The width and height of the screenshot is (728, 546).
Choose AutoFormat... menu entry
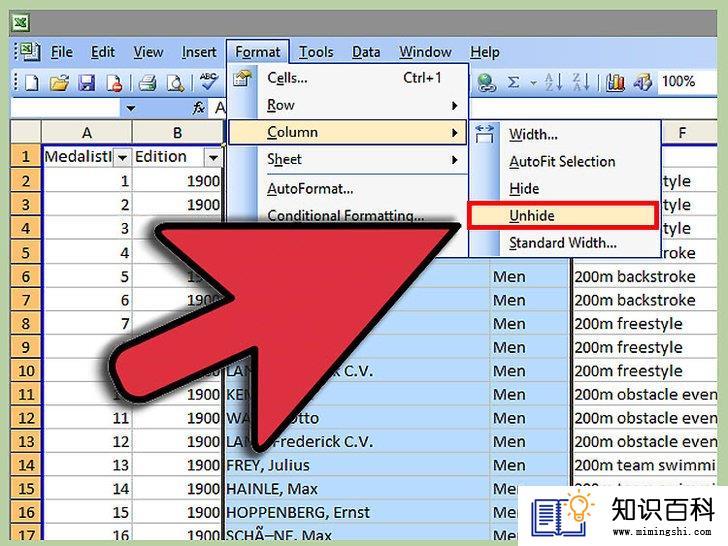[x=348, y=189]
